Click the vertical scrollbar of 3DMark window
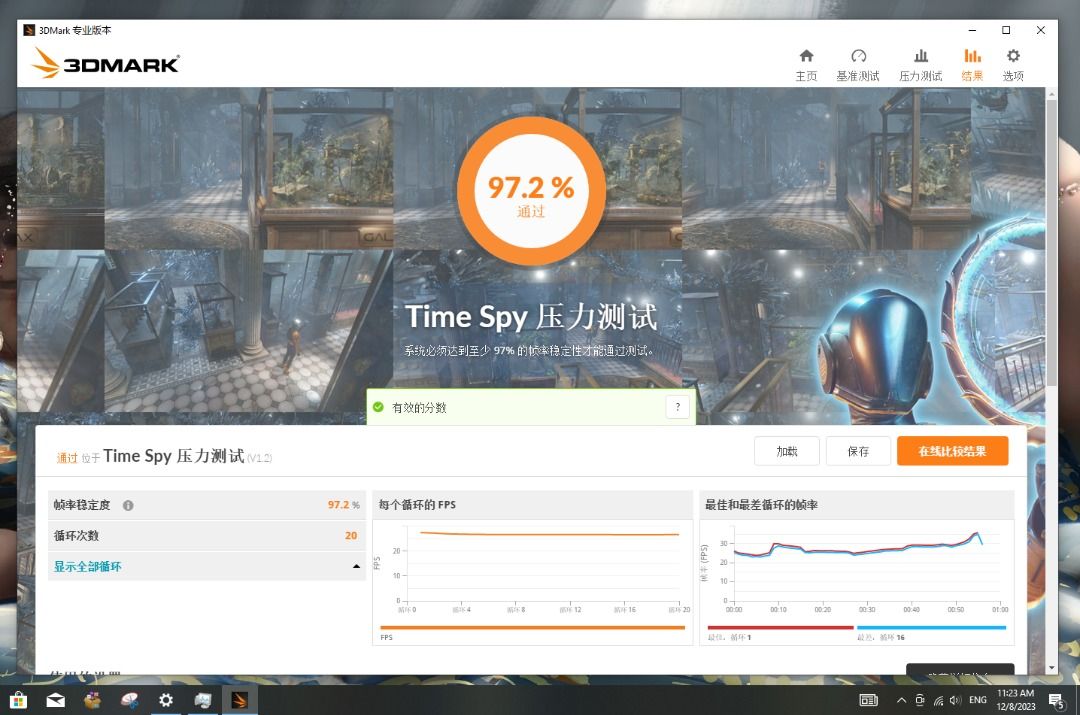 (1052, 241)
